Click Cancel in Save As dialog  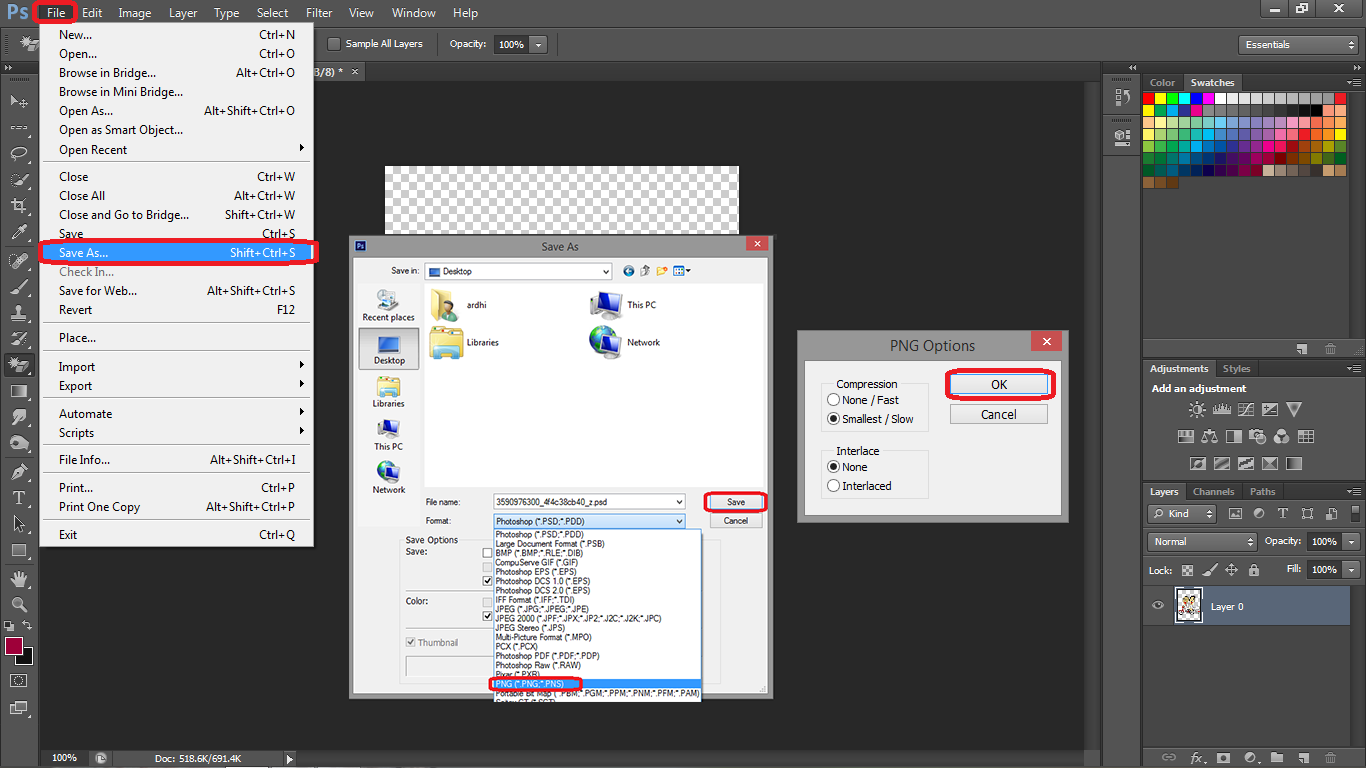pos(736,521)
